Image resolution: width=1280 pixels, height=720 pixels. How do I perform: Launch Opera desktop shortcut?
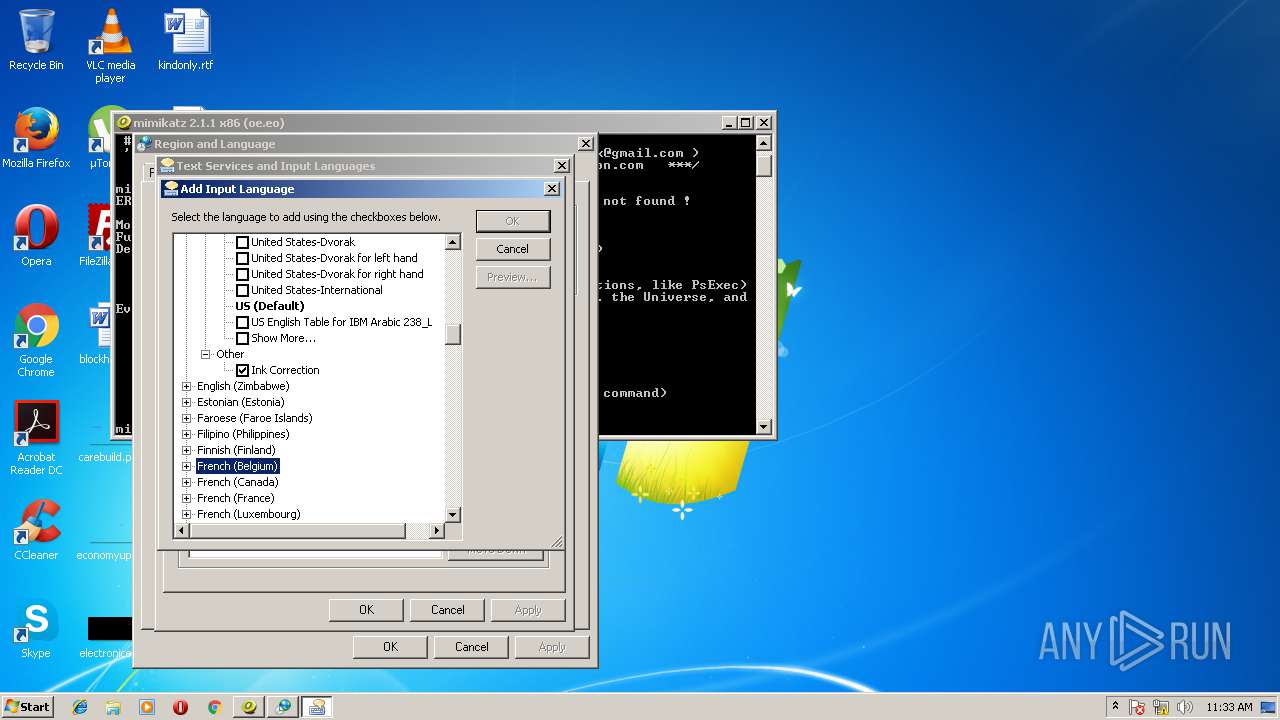tap(36, 236)
